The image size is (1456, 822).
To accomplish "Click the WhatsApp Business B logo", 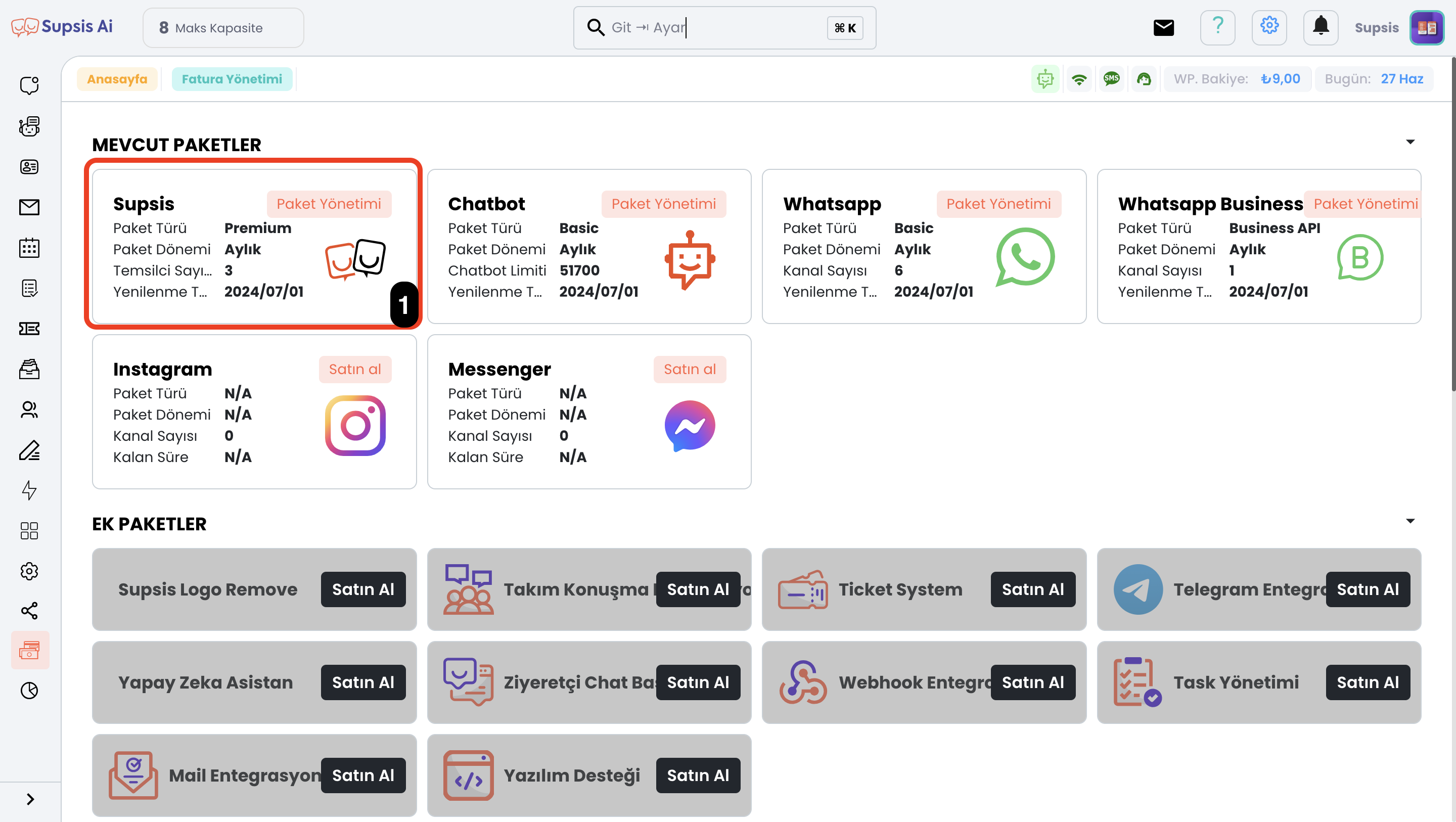I will [x=1360, y=257].
